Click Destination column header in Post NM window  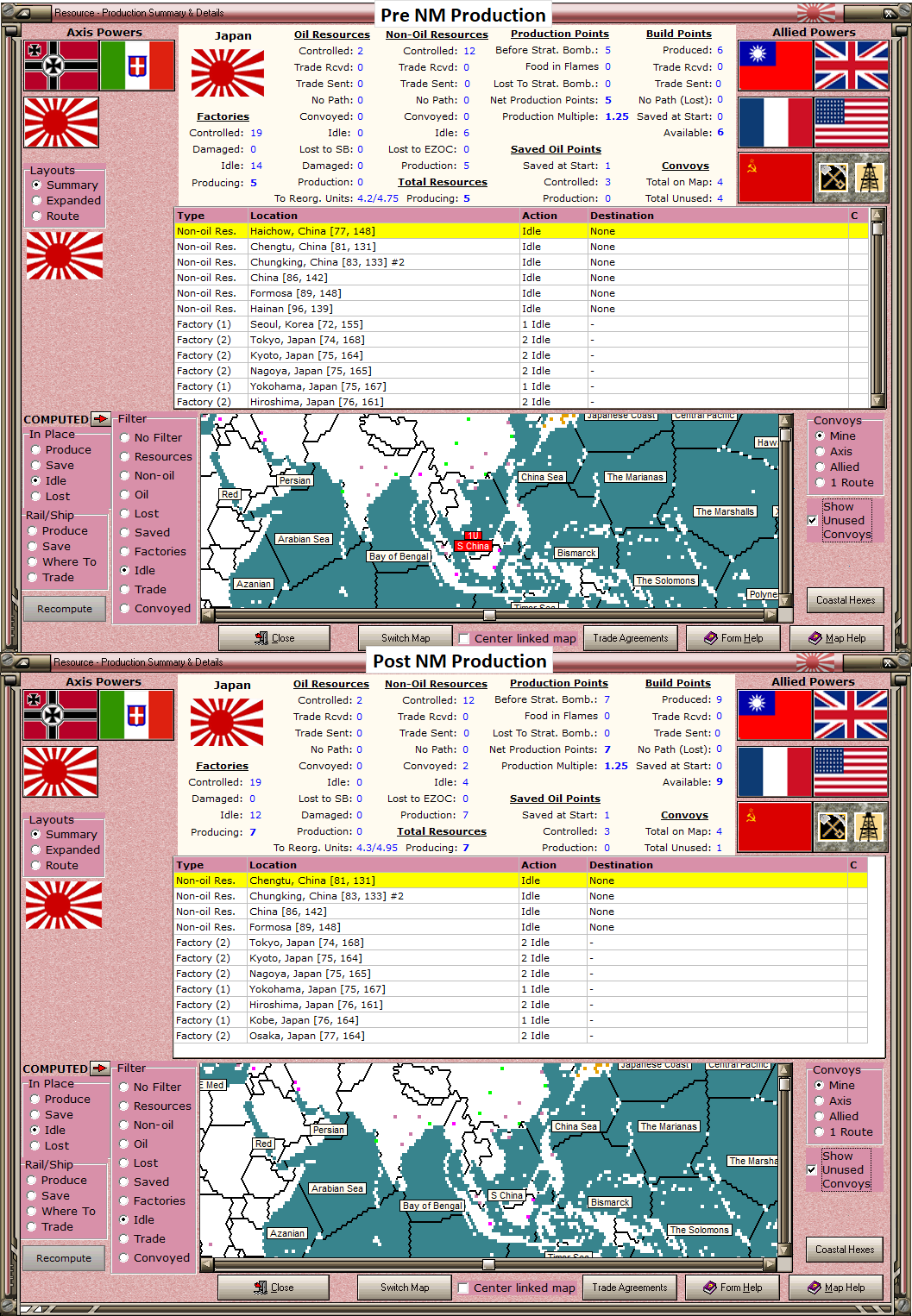point(716,865)
